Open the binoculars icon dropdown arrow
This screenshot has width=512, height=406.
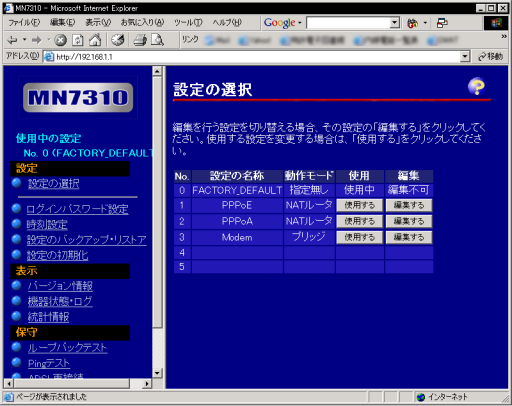point(425,23)
